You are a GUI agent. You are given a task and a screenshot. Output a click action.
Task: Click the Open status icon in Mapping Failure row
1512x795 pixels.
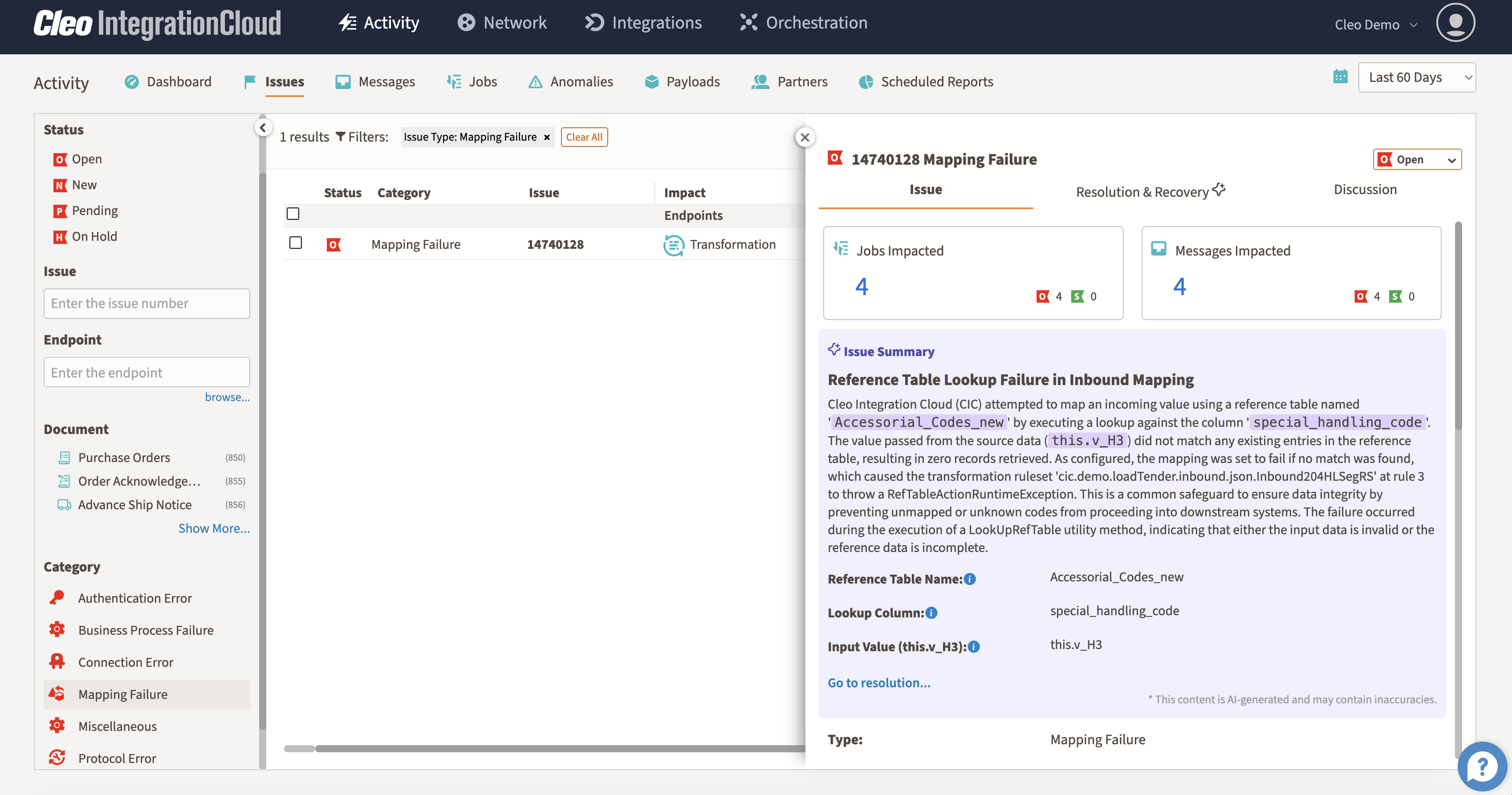tap(333, 245)
